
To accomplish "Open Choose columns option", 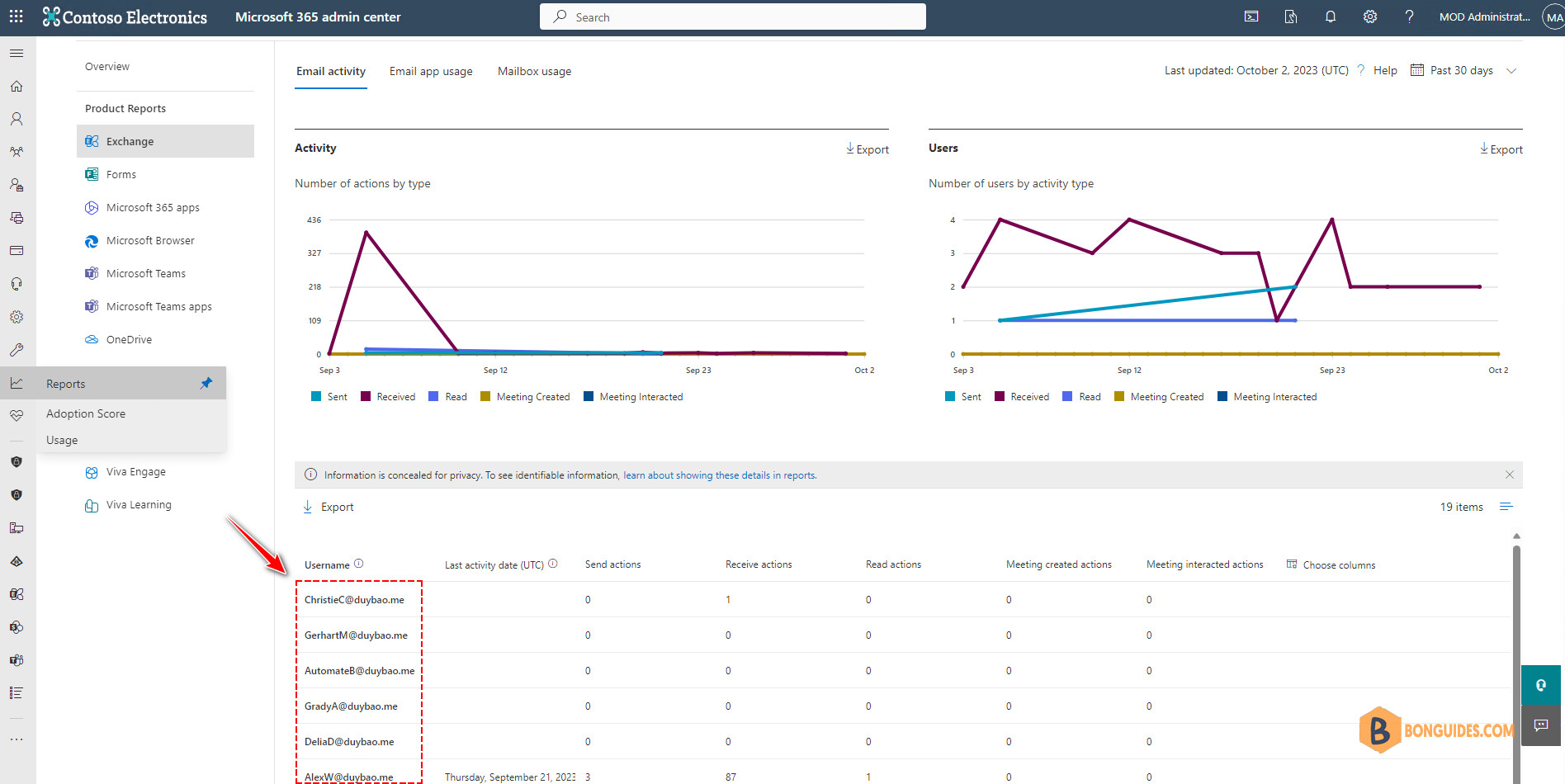I will [1331, 564].
